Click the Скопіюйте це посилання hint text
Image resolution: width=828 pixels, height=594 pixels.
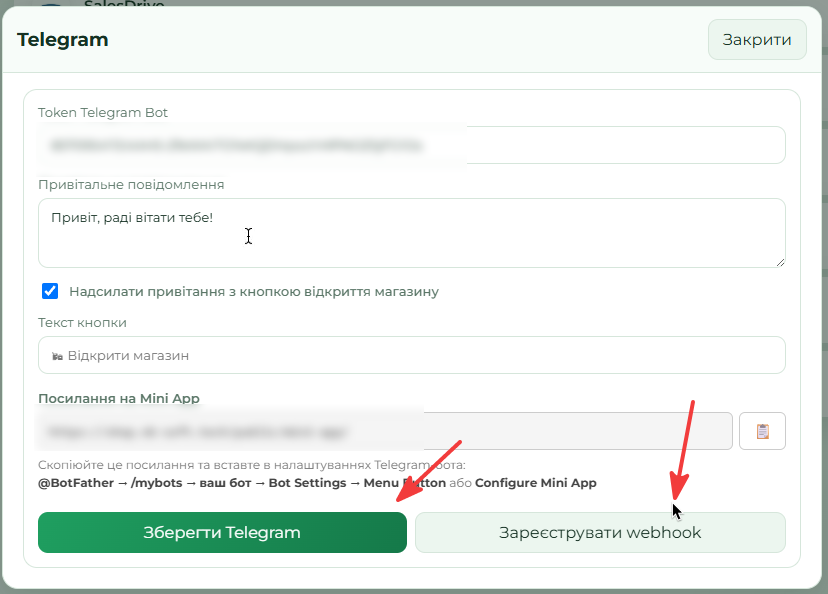tap(251, 465)
